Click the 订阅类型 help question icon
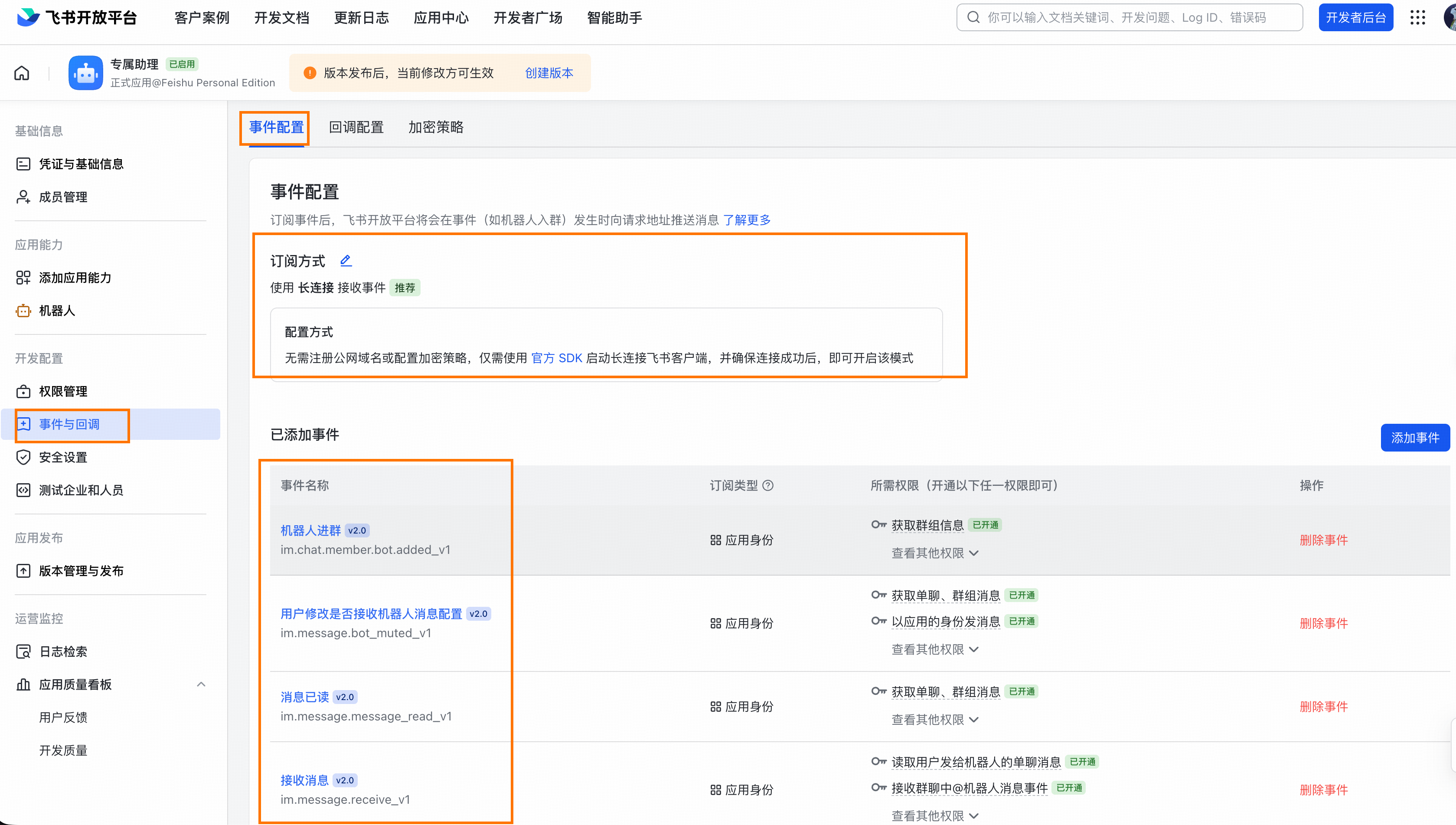 [x=768, y=486]
